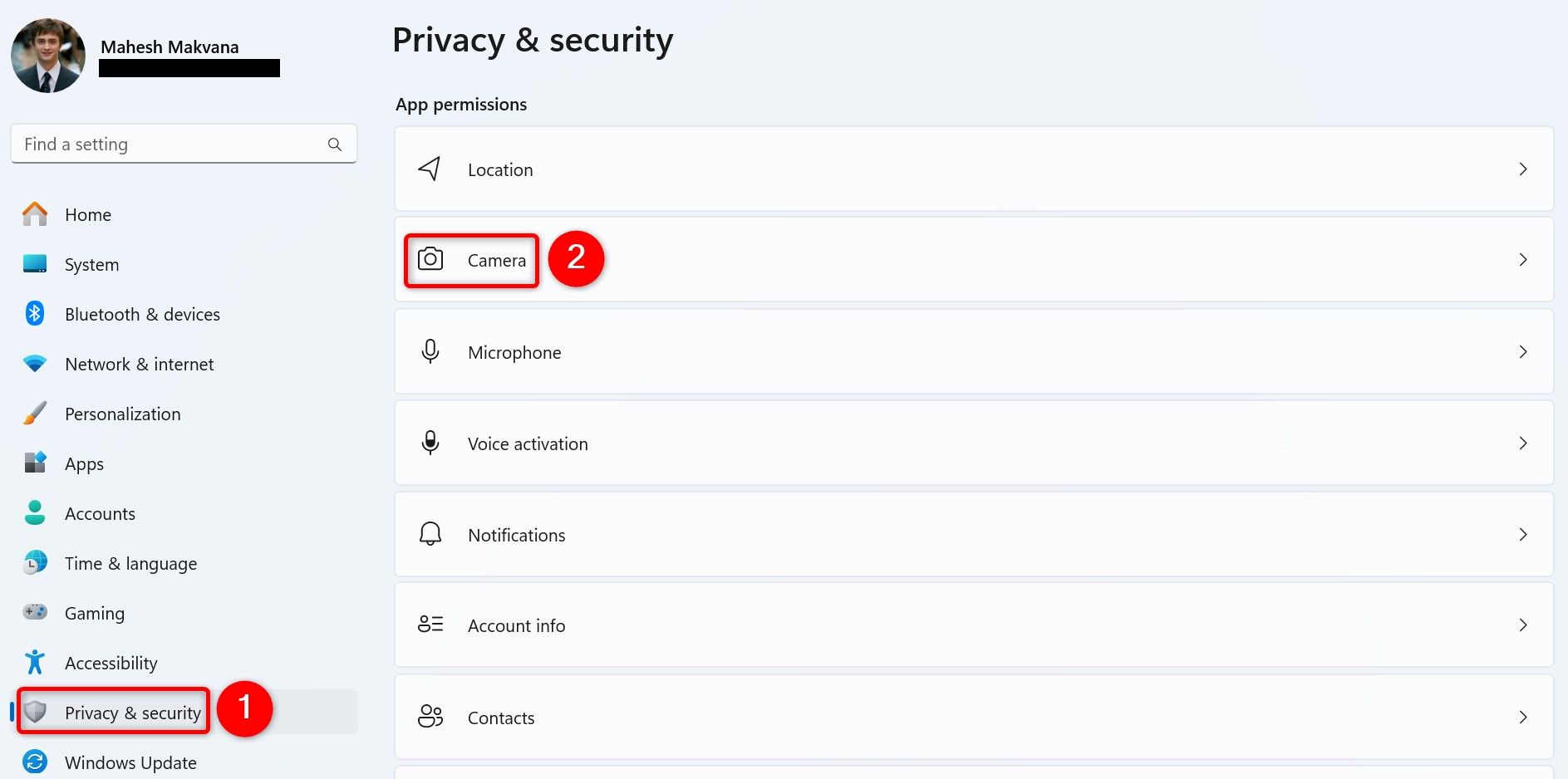The image size is (1568, 779).
Task: Click the Account info icon
Action: [x=430, y=625]
